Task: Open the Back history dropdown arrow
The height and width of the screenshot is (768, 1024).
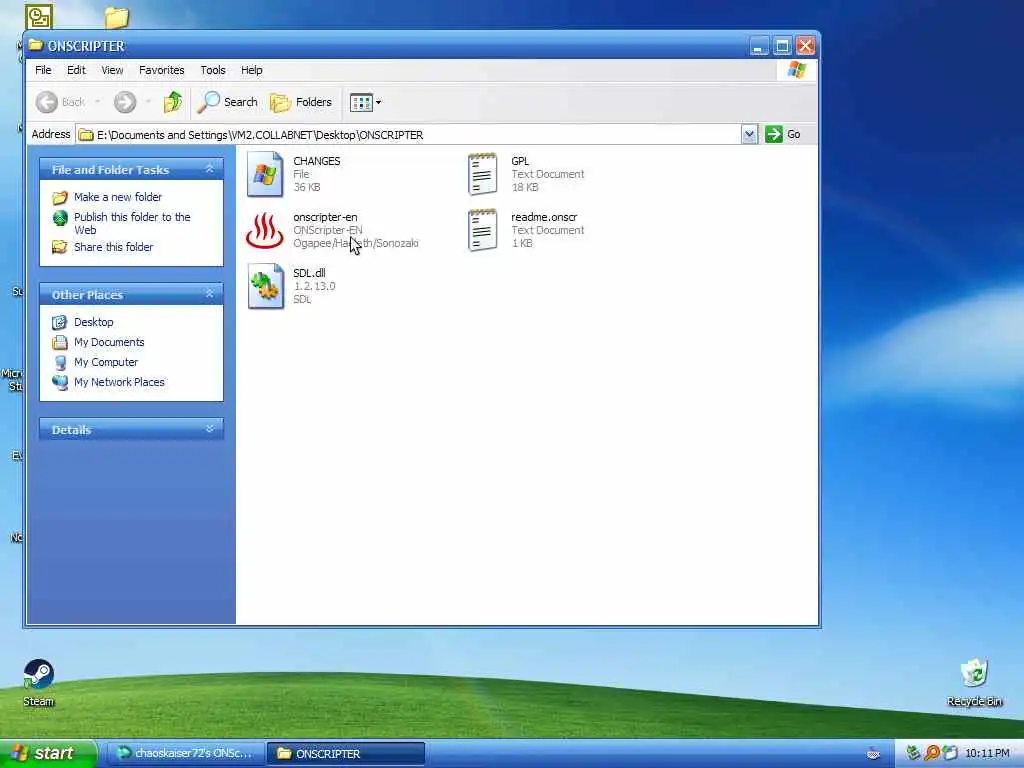Action: pos(98,102)
